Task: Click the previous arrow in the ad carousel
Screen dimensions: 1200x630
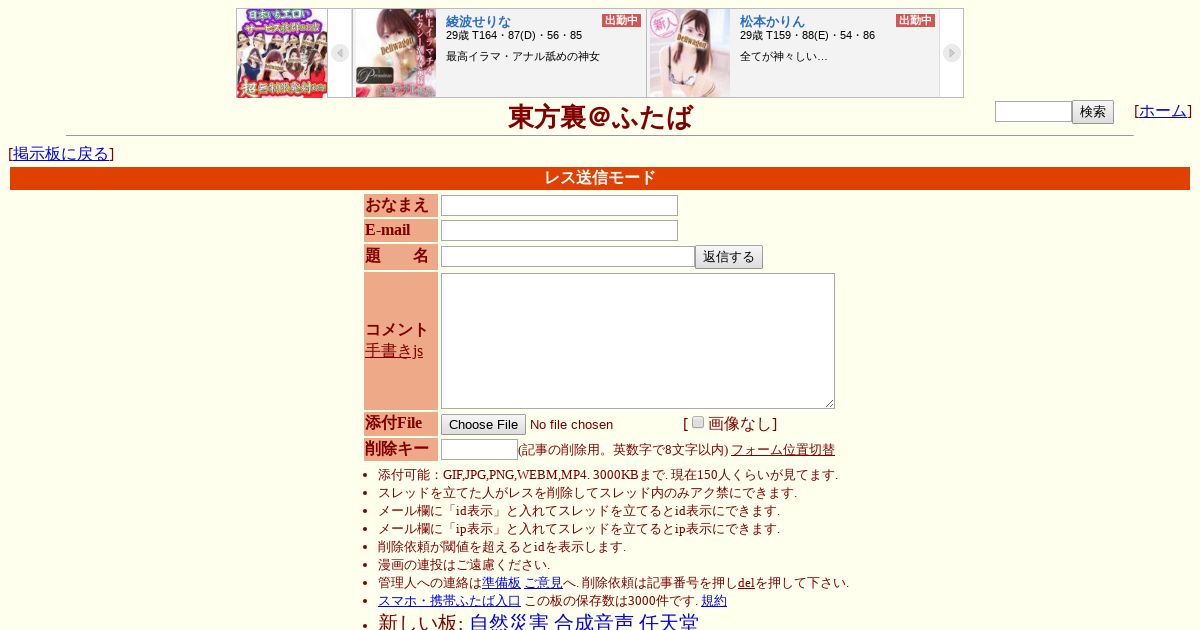Action: click(340, 53)
